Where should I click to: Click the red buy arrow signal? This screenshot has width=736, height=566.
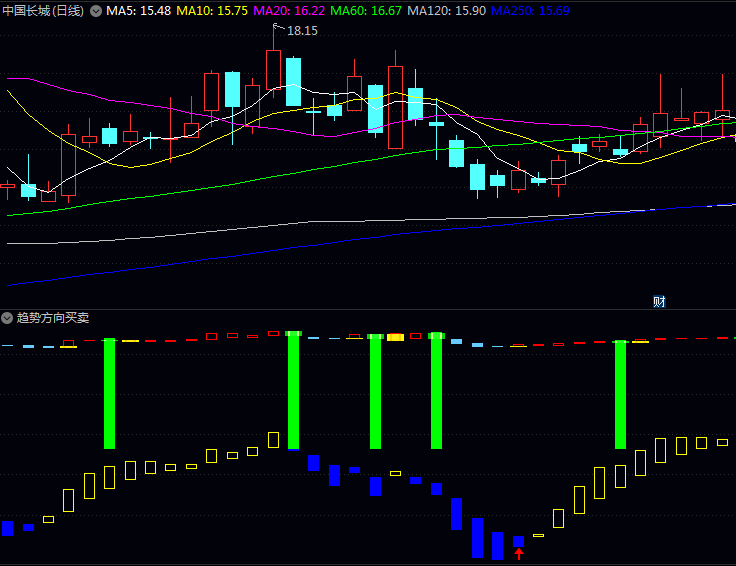[518, 554]
